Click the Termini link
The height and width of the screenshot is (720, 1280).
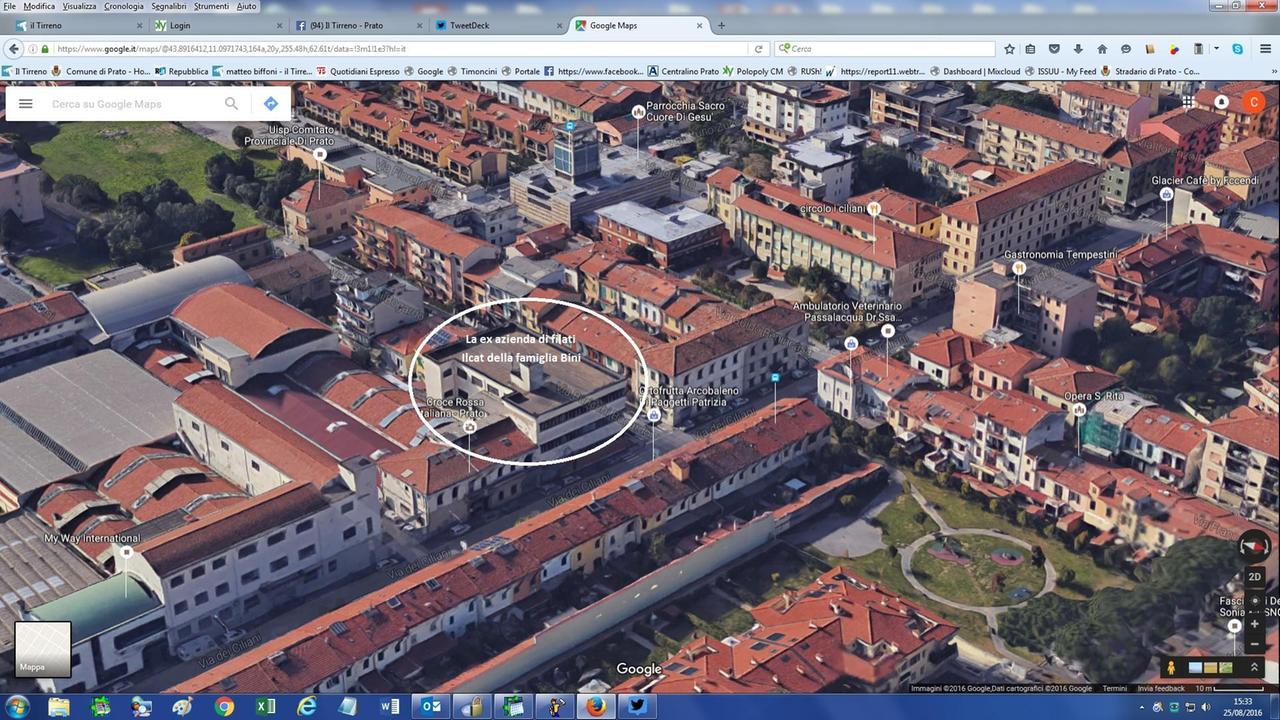[x=1114, y=688]
